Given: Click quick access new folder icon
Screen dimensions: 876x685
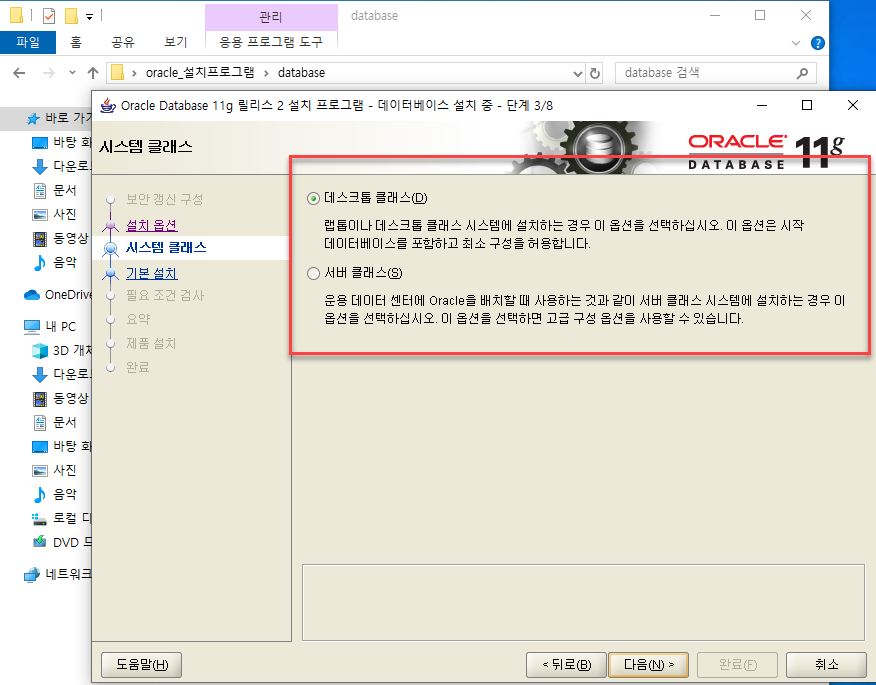Looking at the screenshot, I should pyautogui.click(x=72, y=16).
